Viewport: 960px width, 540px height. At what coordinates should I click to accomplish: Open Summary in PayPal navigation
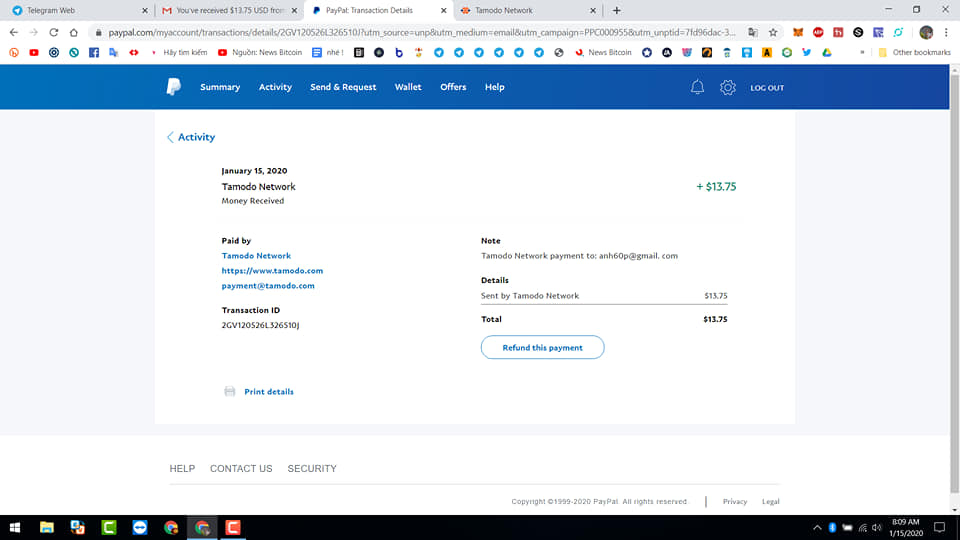(x=220, y=87)
